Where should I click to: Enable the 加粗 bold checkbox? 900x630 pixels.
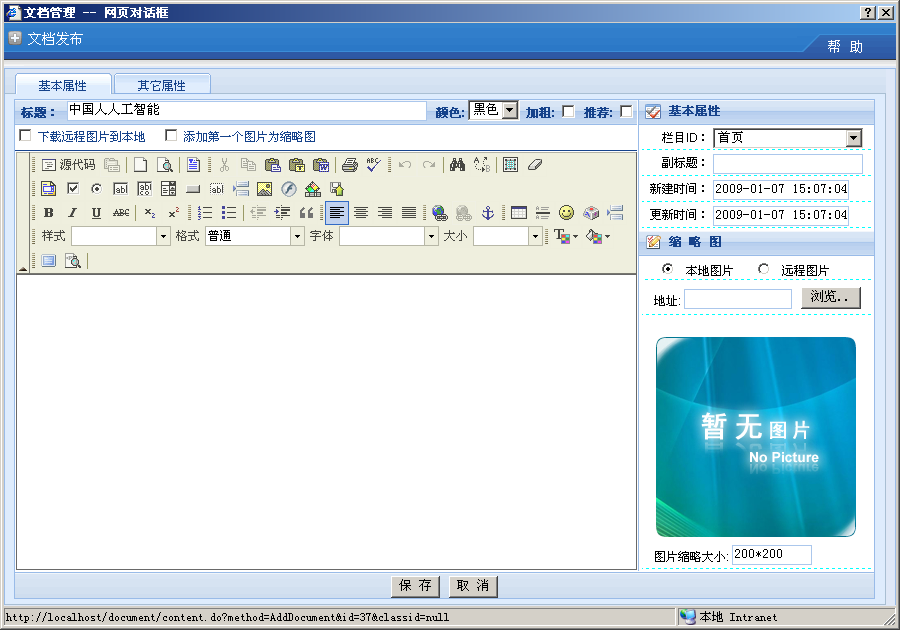(x=568, y=111)
